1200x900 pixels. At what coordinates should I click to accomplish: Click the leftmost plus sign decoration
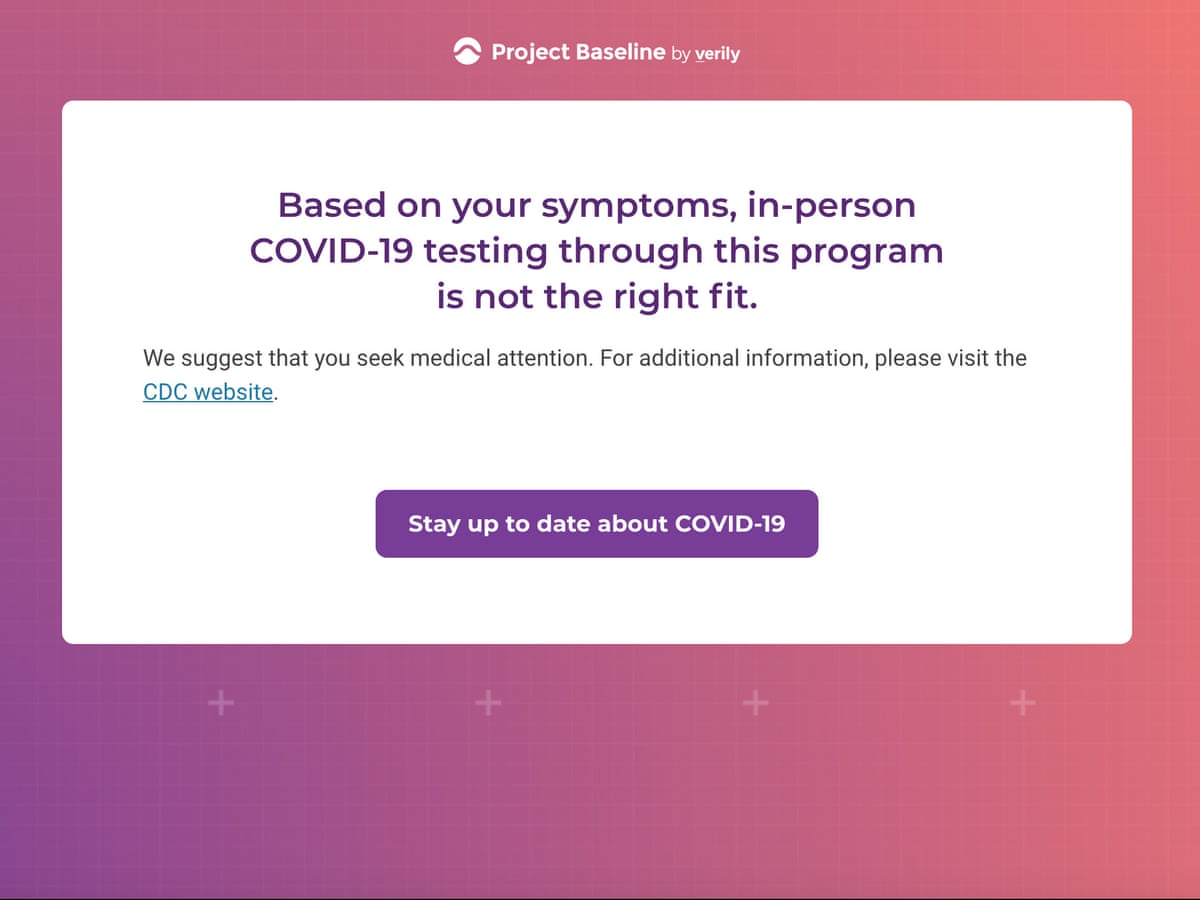click(x=220, y=703)
